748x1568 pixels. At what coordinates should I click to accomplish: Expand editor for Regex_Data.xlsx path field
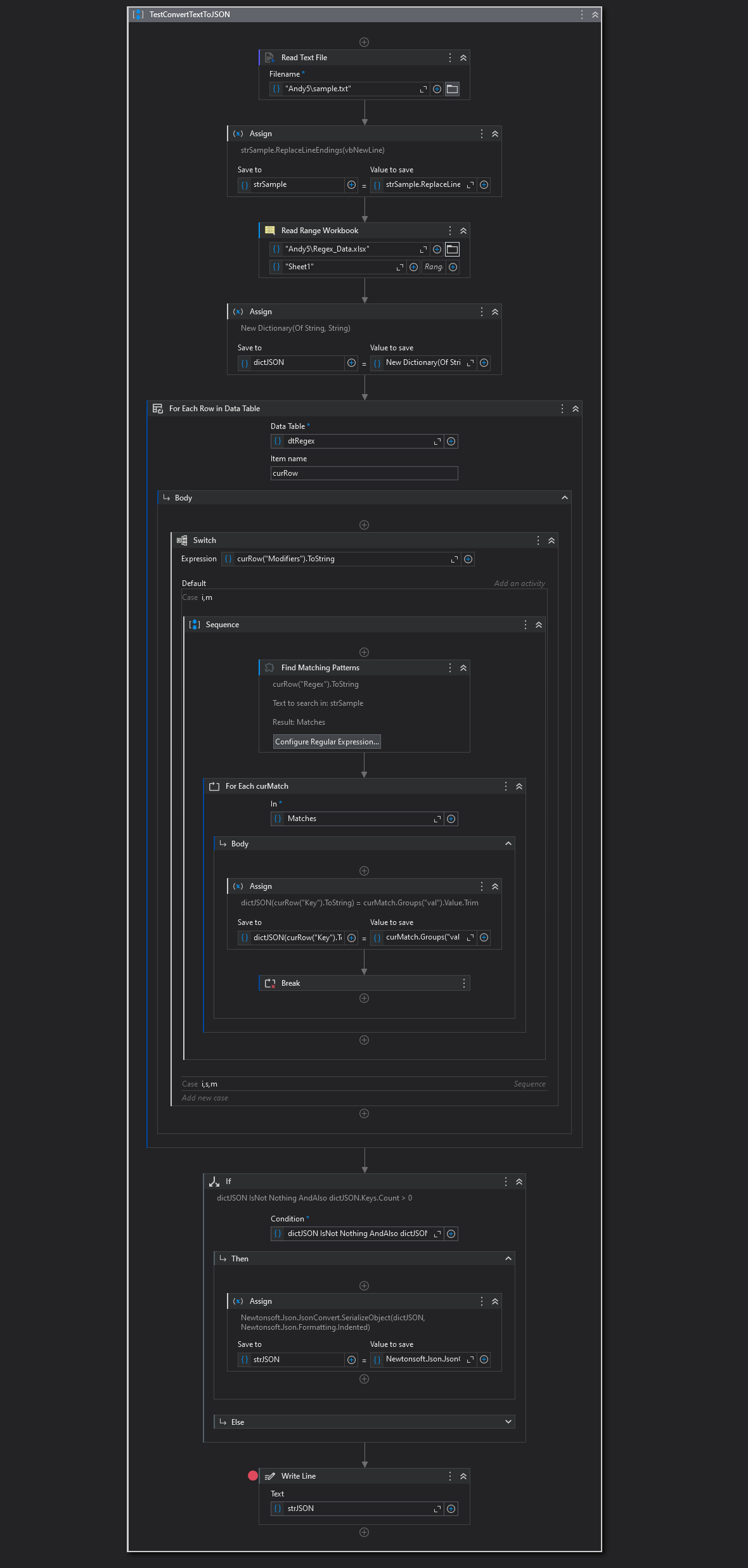(x=423, y=250)
